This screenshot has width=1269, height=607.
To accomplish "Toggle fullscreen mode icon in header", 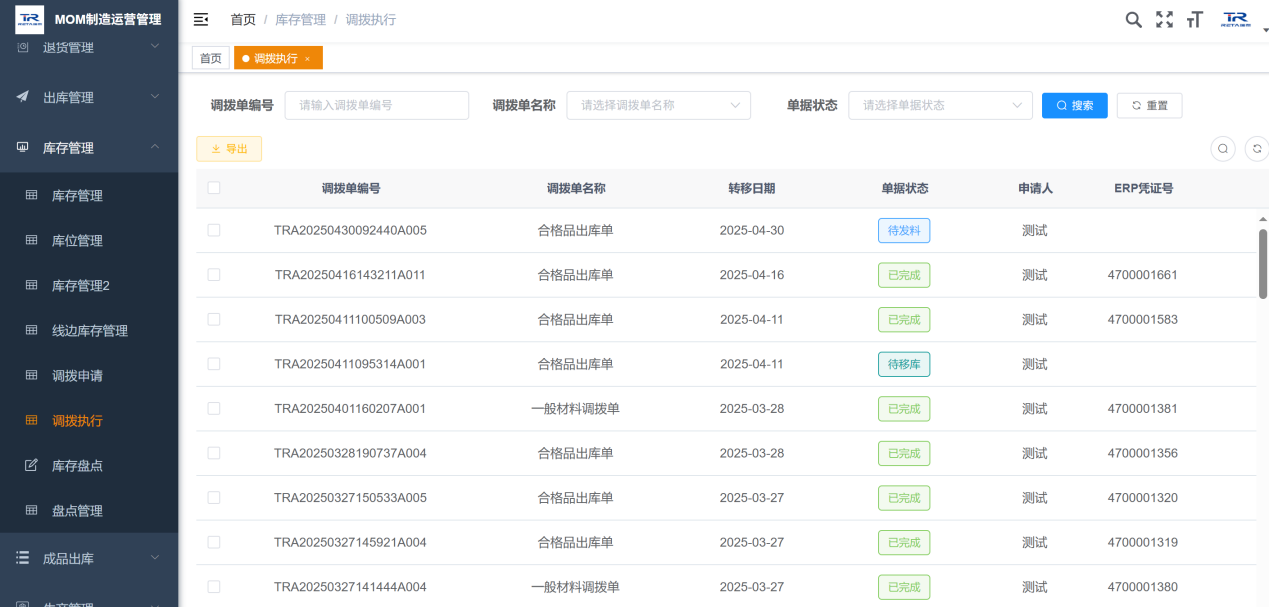I will 1164,19.
